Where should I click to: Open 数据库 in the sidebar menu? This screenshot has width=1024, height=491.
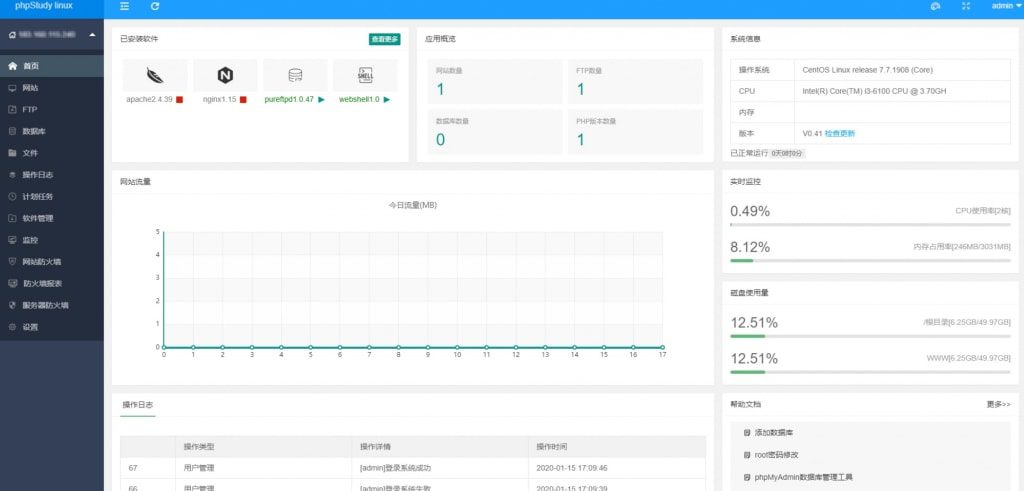pyautogui.click(x=34, y=131)
